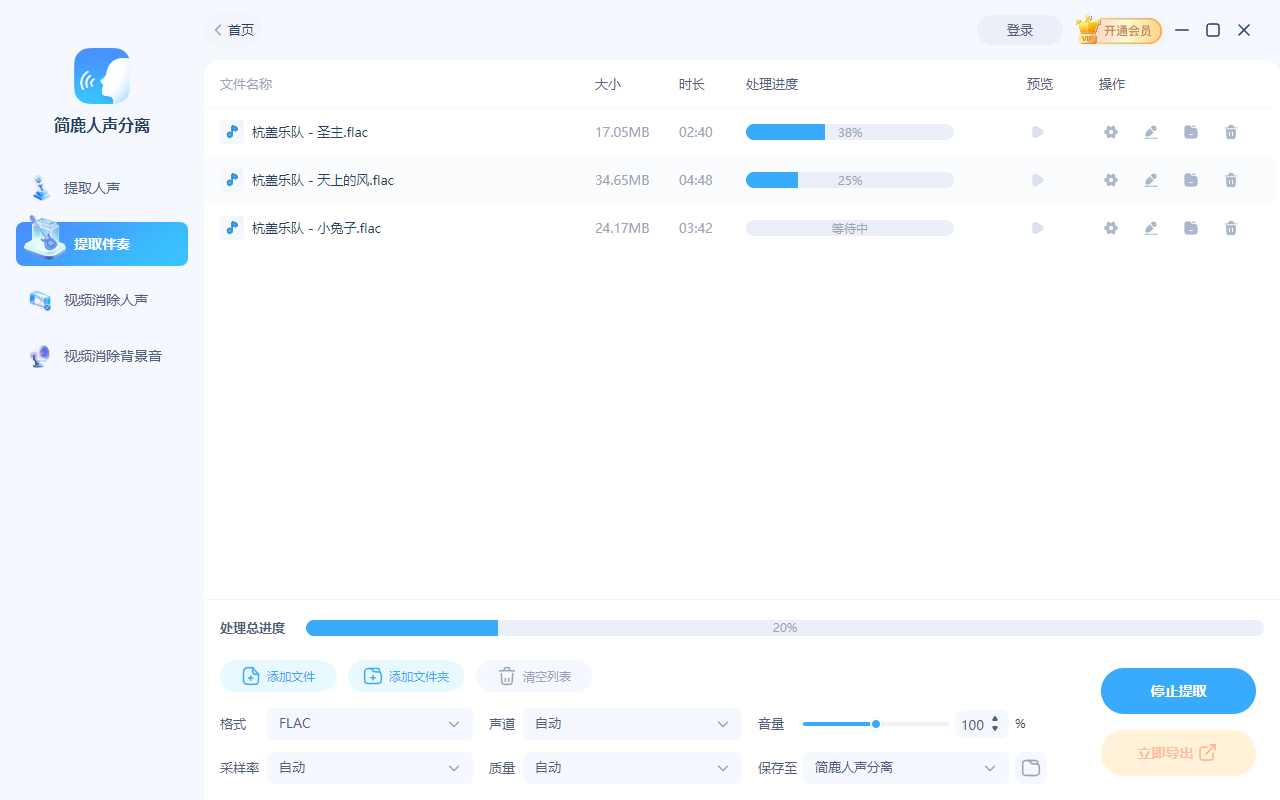Viewport: 1280px width, 800px height.
Task: Go back to 首页
Action: click(x=234, y=30)
